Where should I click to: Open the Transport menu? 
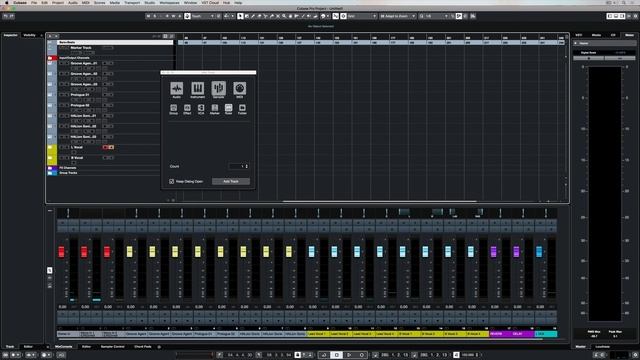pos(132,2)
